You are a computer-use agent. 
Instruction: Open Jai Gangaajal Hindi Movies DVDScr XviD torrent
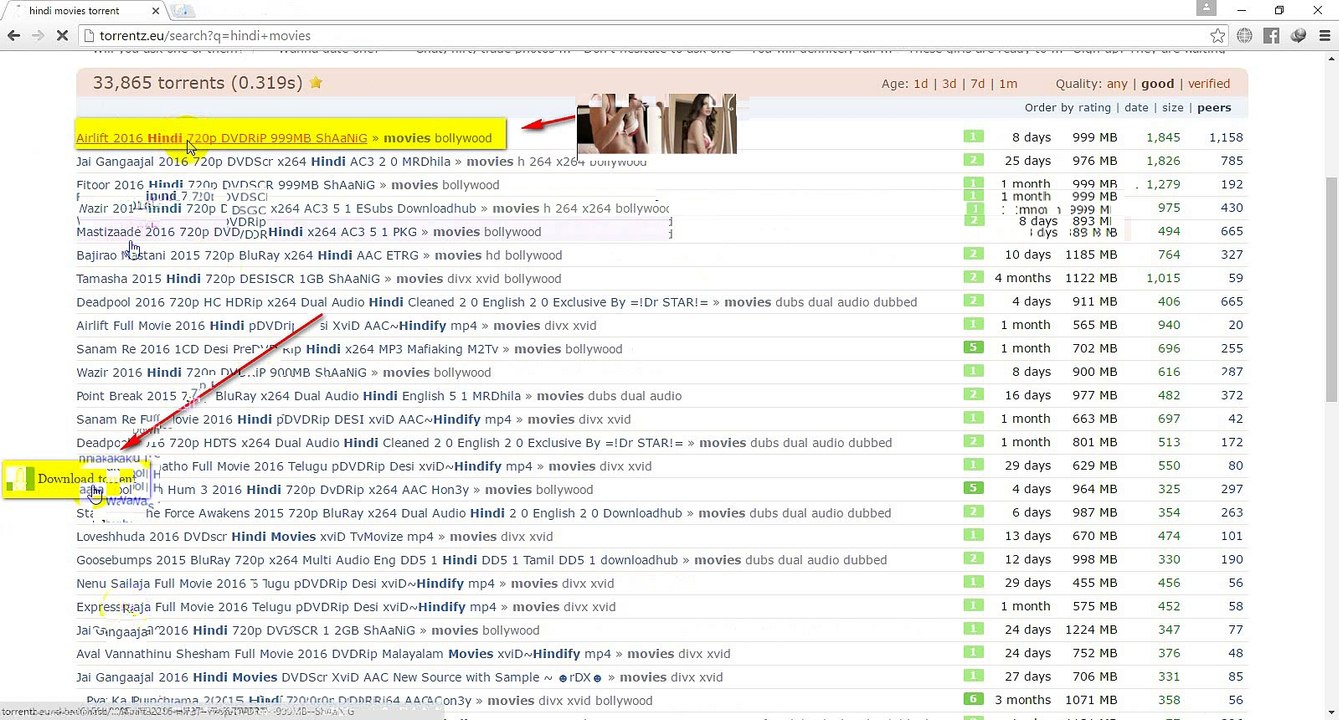click(x=340, y=677)
